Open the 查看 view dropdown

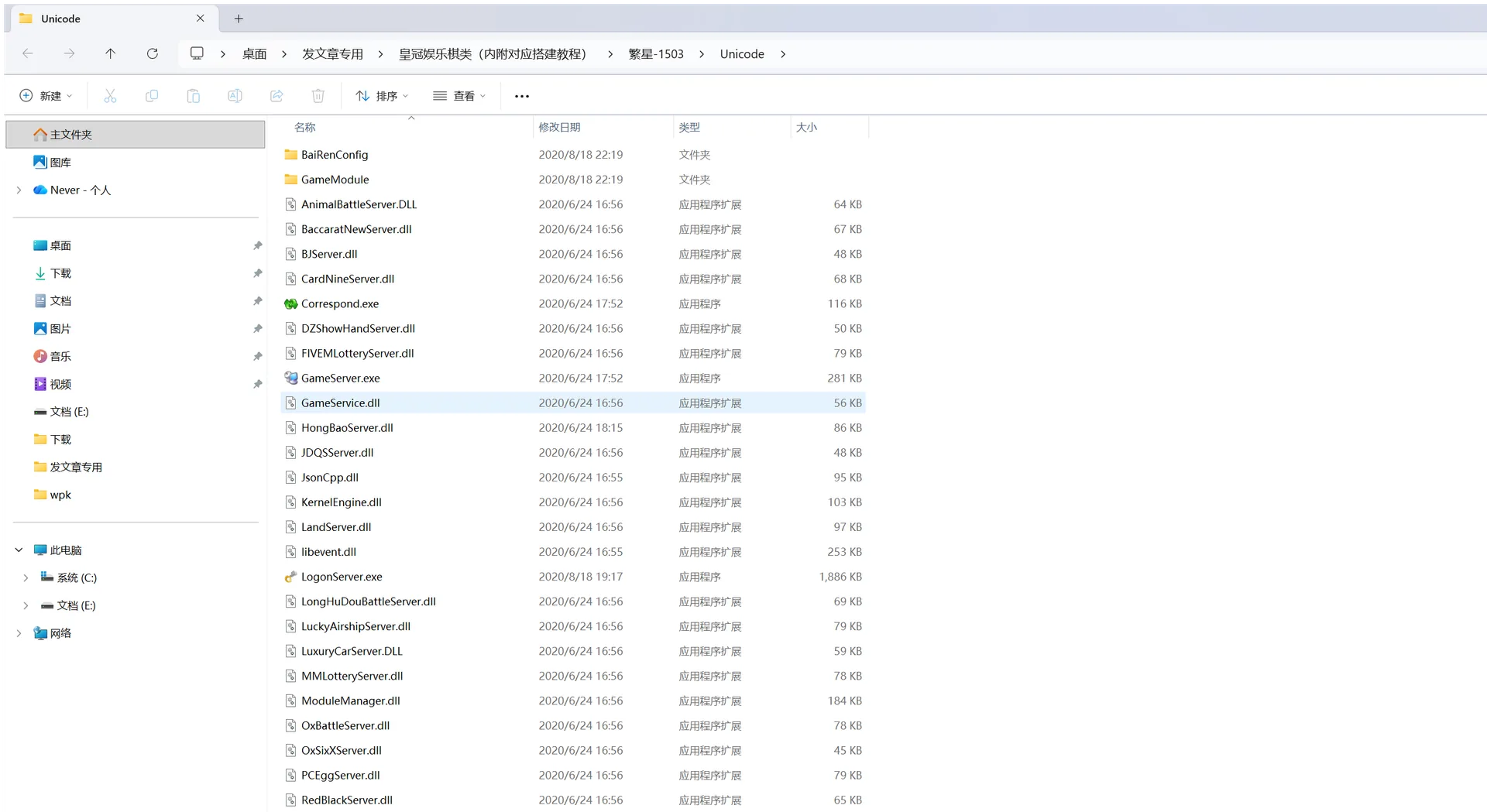tap(459, 96)
